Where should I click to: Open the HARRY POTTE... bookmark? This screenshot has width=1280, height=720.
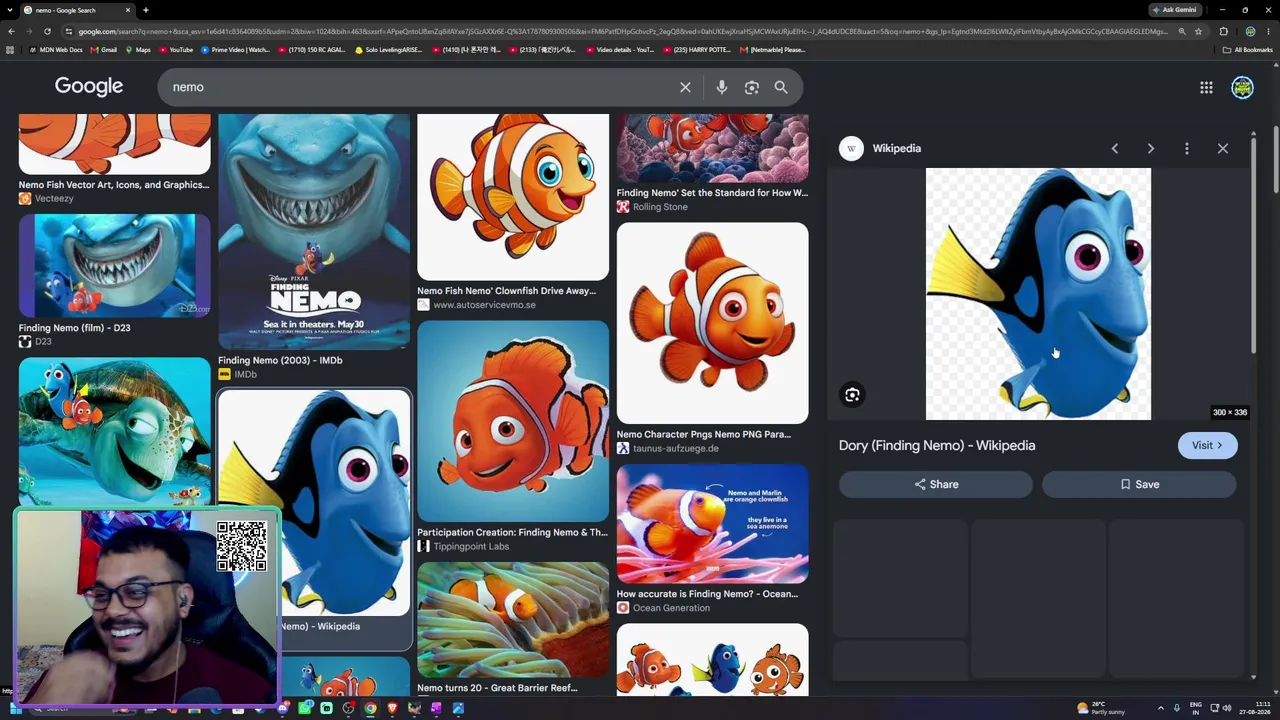696,50
